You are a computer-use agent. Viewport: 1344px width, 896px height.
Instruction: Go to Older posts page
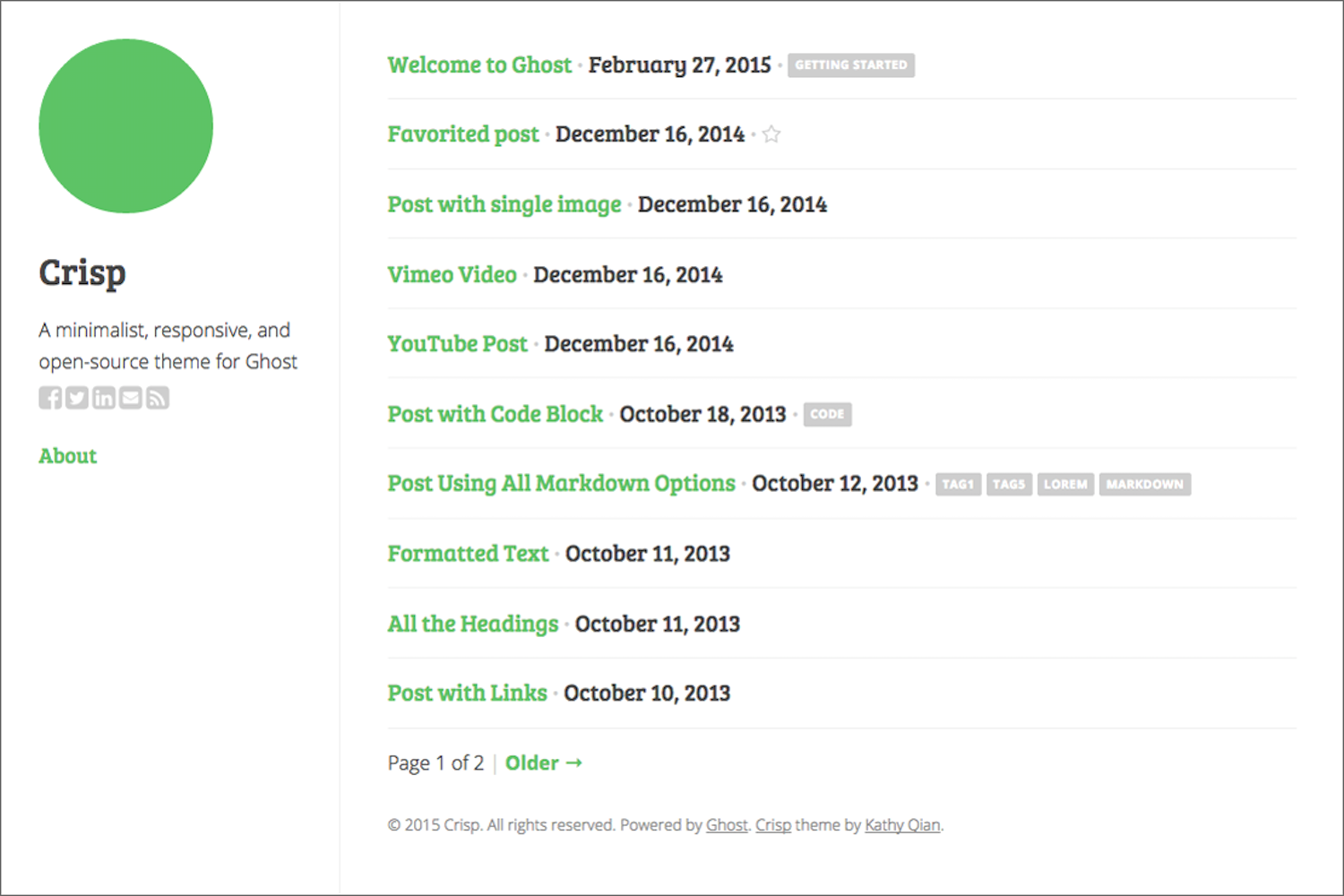pos(544,763)
